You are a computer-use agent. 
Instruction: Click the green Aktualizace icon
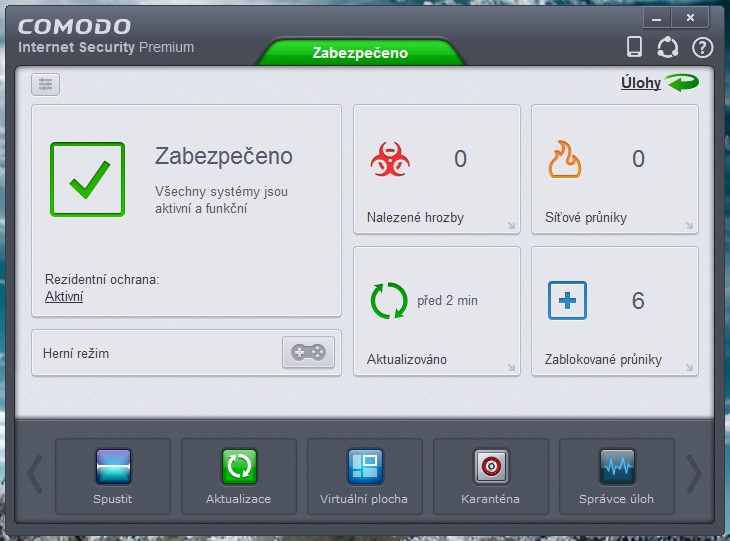239,467
